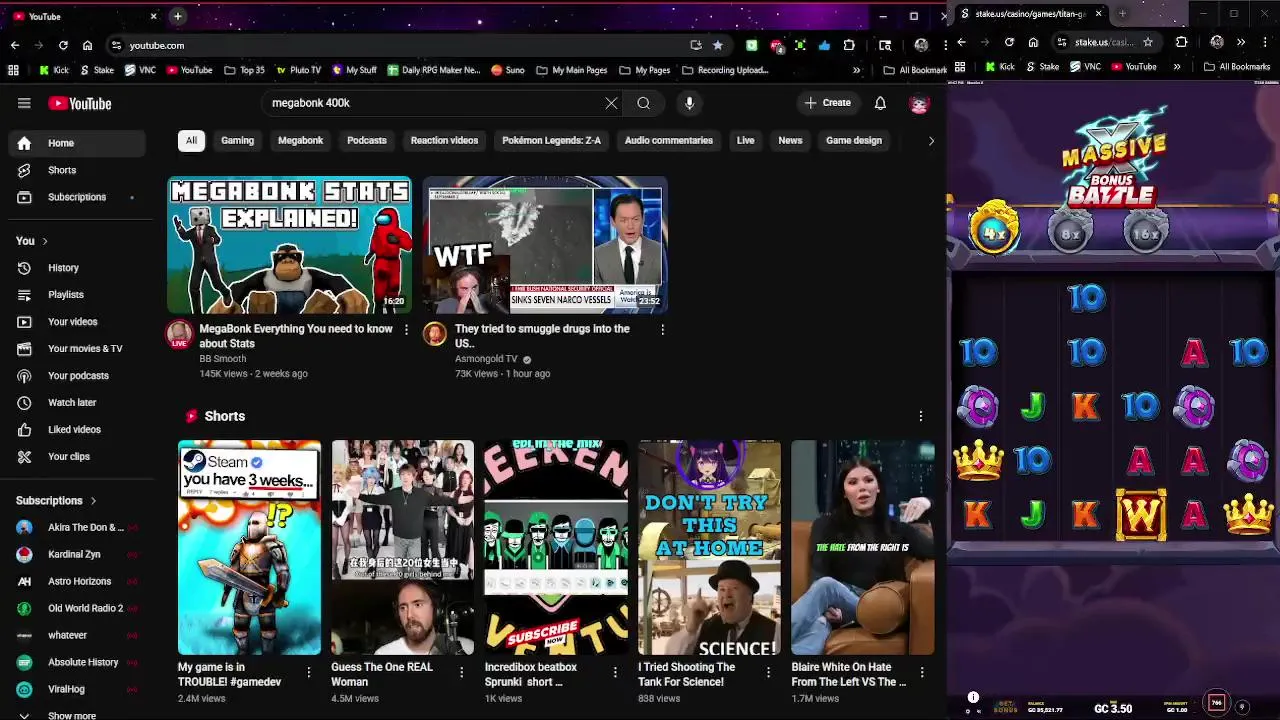Viewport: 1280px width, 720px height.
Task: Open the extensions icon in the Stake window
Action: (x=1182, y=42)
